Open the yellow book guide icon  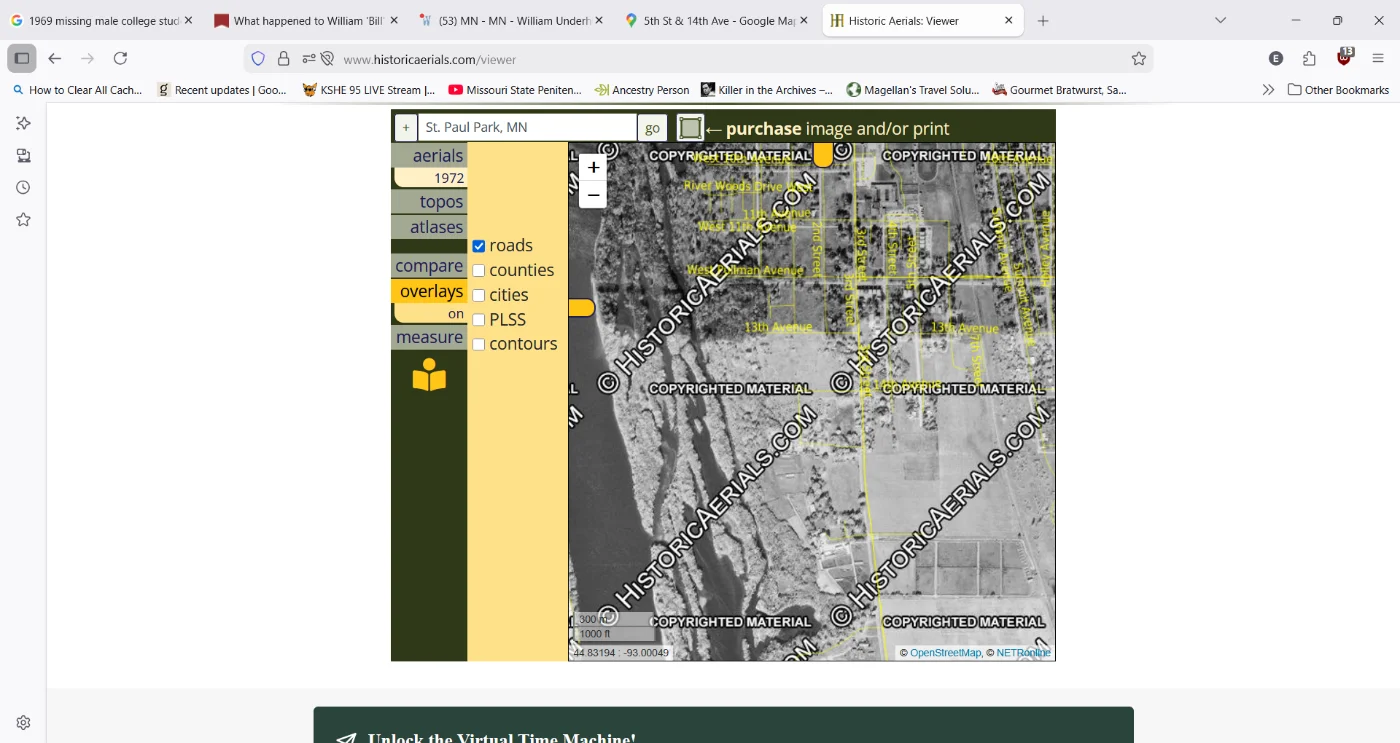[x=429, y=375]
